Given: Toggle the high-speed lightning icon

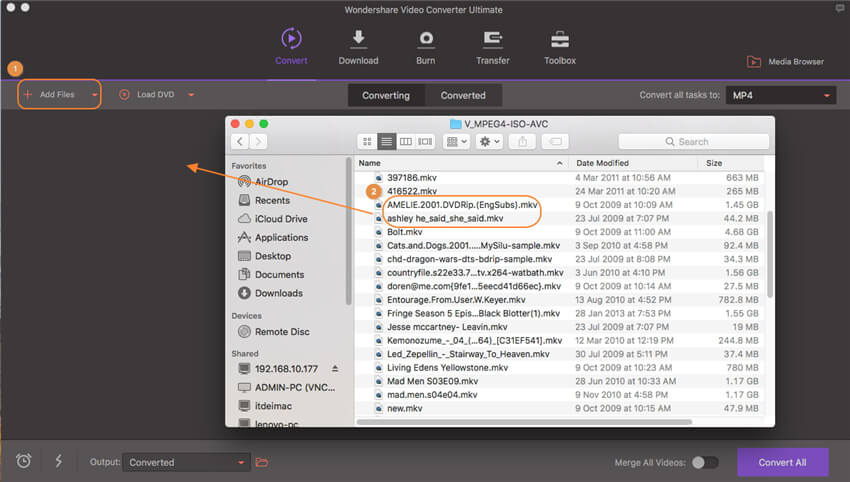Looking at the screenshot, I should pyautogui.click(x=59, y=461).
